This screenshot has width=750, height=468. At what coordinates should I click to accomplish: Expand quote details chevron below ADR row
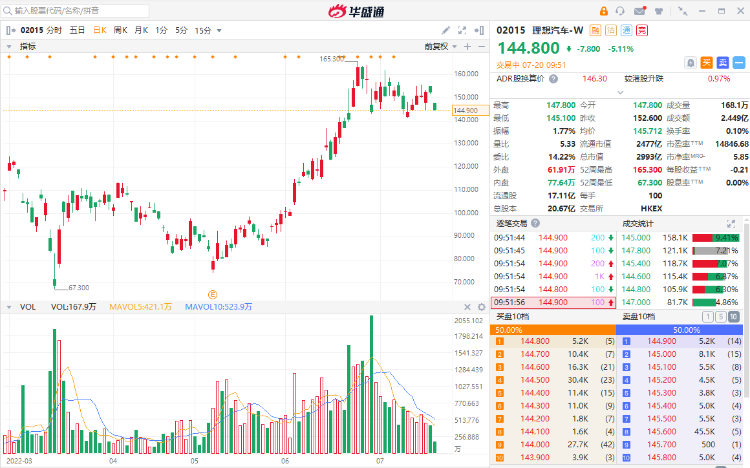(620, 92)
